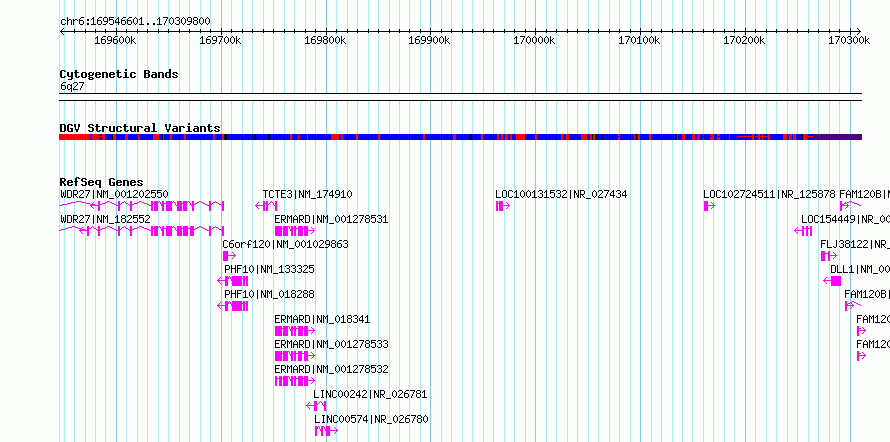Click the RefSeq Genes track title
Image resolution: width=890 pixels, height=442 pixels.
(101, 182)
